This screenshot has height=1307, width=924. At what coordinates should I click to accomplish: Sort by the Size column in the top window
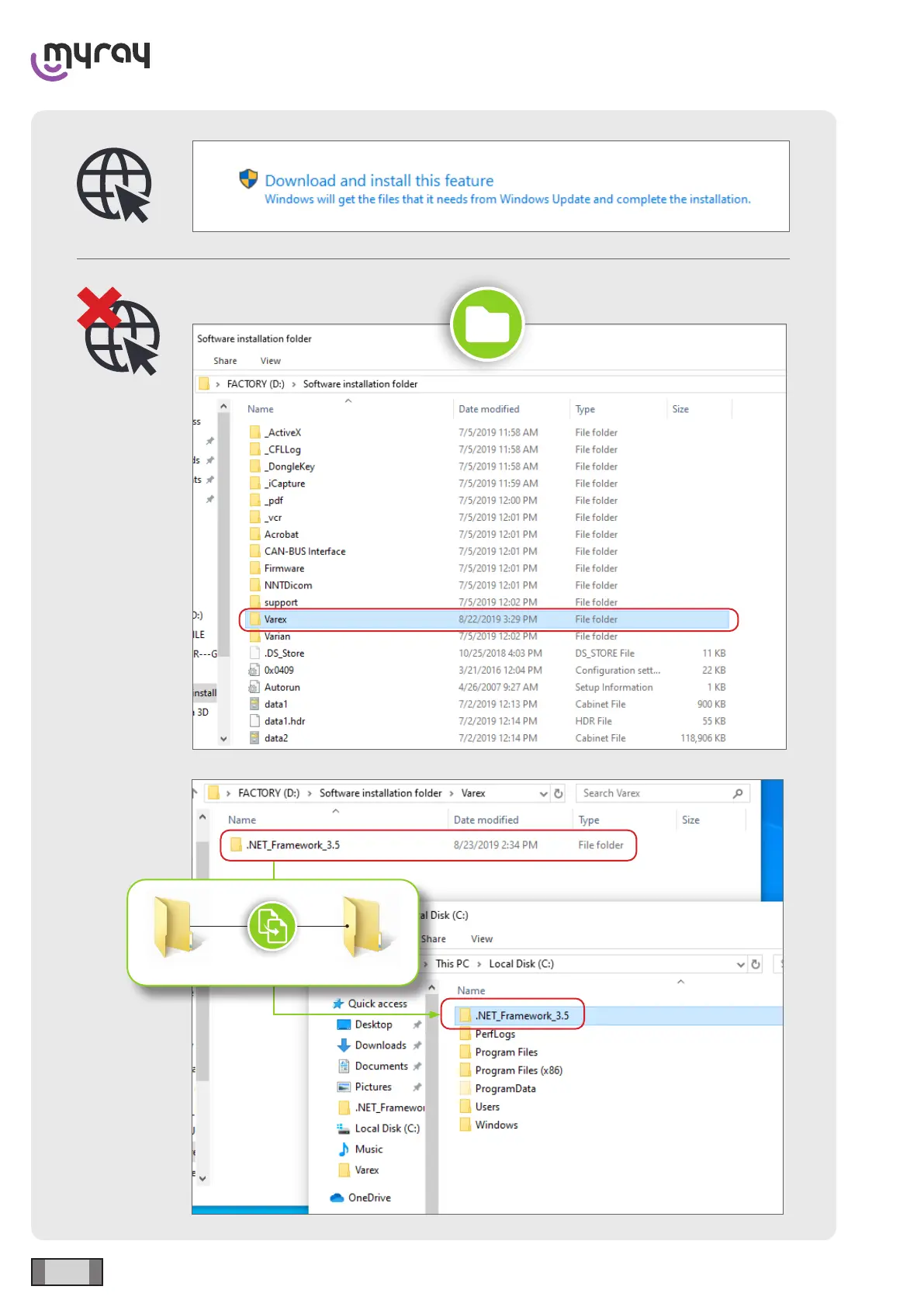680,409
